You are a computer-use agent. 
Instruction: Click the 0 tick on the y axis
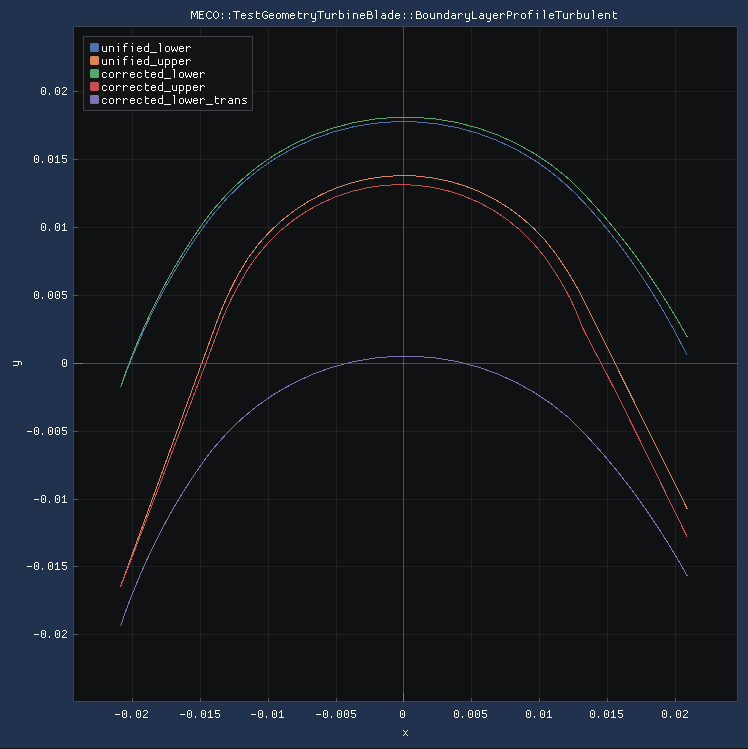64,364
